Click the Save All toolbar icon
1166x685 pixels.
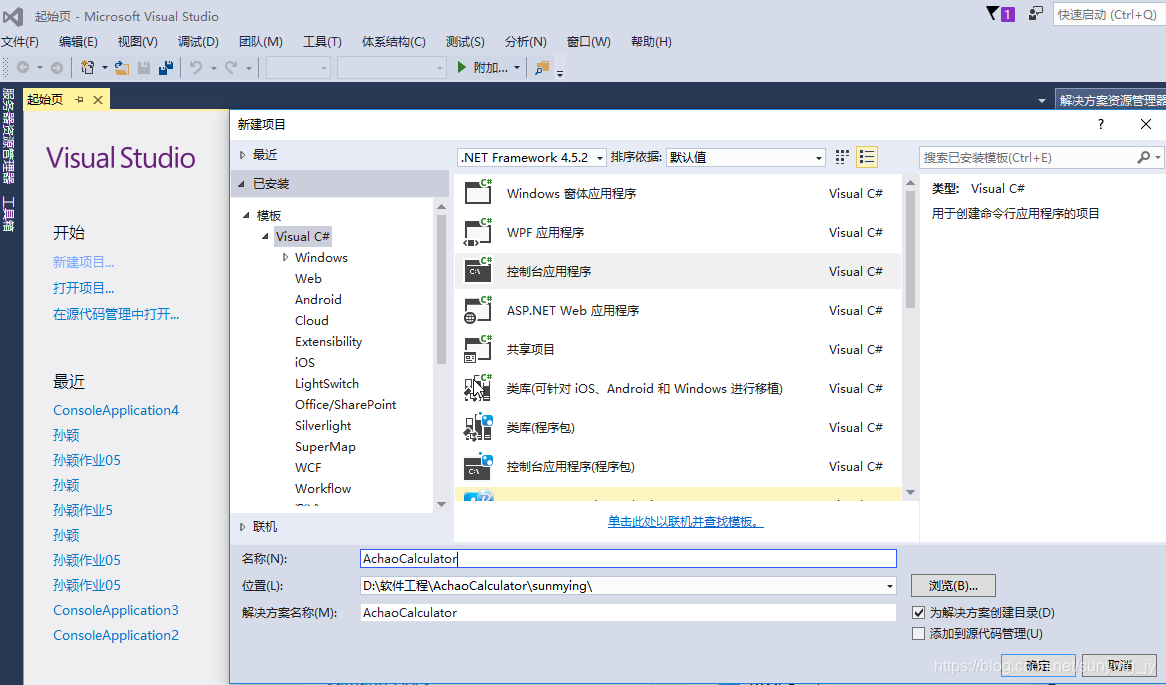click(x=166, y=68)
